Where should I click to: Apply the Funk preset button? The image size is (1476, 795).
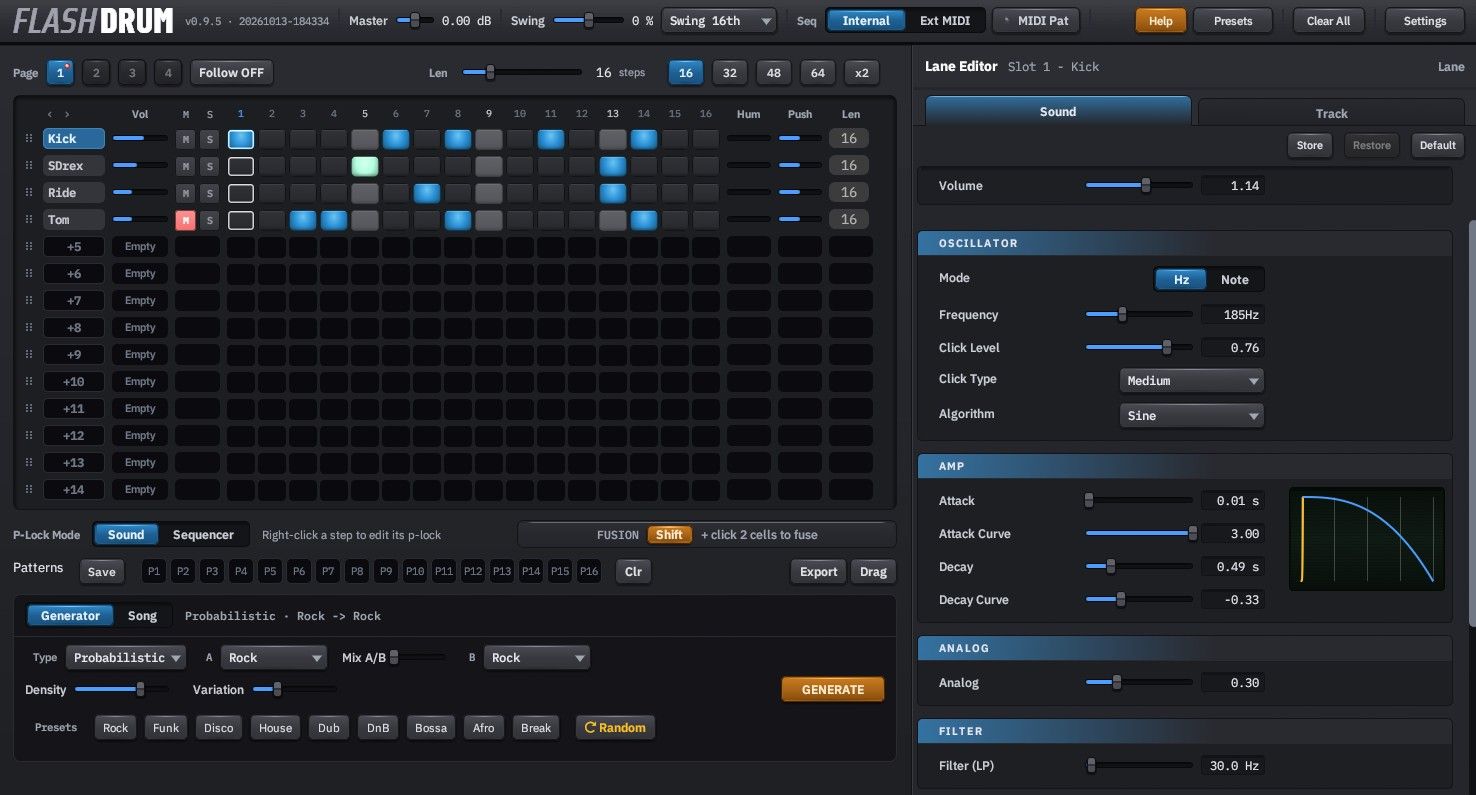coord(166,728)
